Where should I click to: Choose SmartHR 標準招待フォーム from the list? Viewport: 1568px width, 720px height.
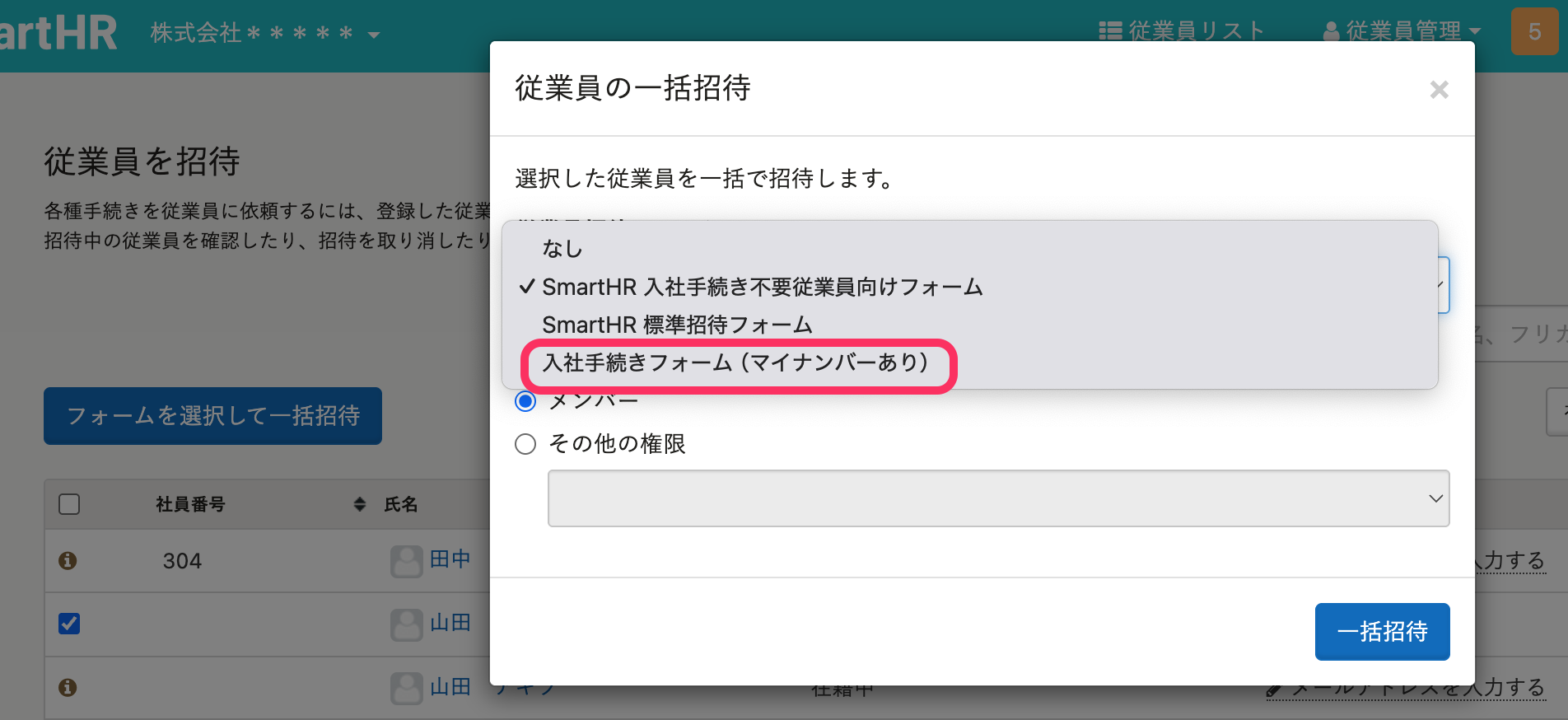coord(677,325)
